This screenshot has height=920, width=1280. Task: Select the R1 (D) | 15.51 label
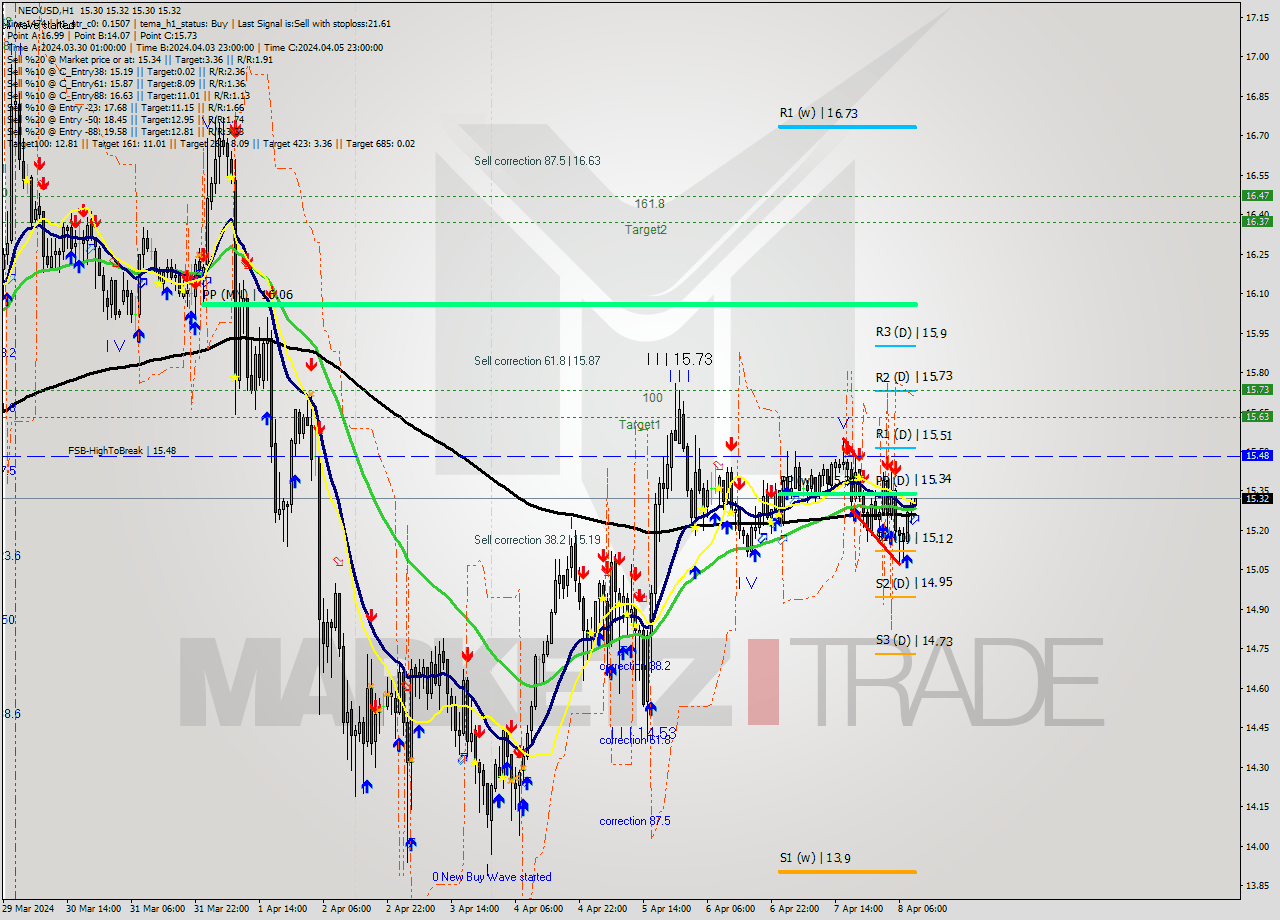(913, 435)
